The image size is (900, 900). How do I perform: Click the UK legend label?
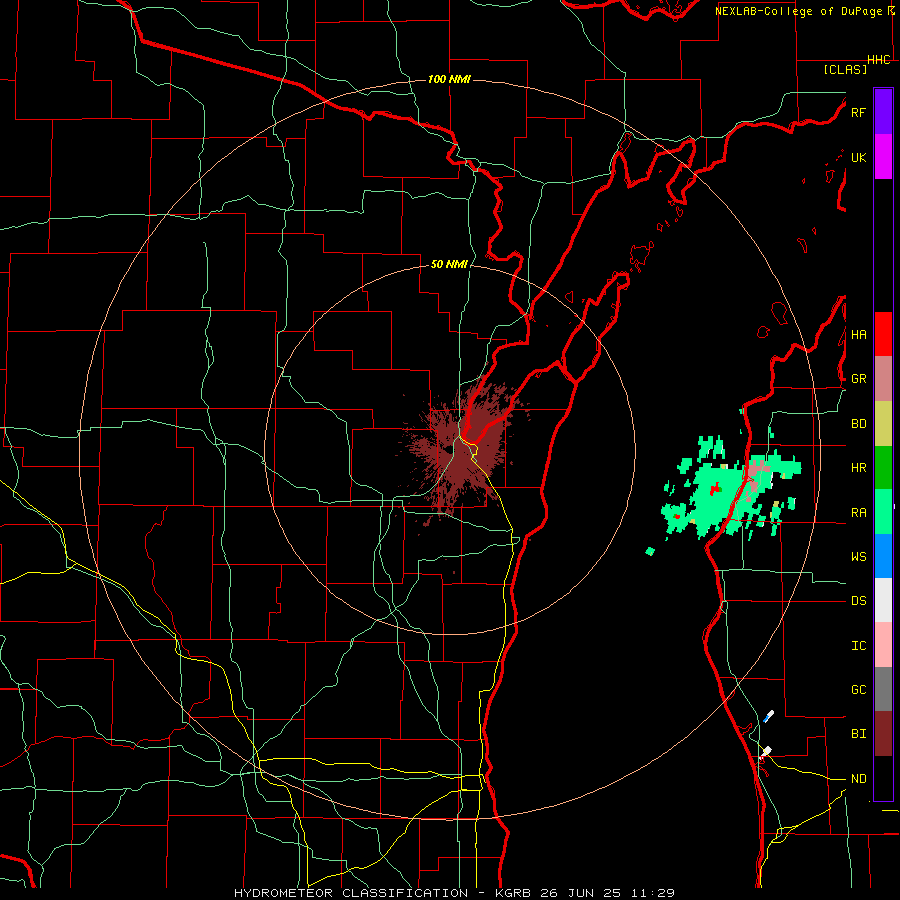point(858,157)
